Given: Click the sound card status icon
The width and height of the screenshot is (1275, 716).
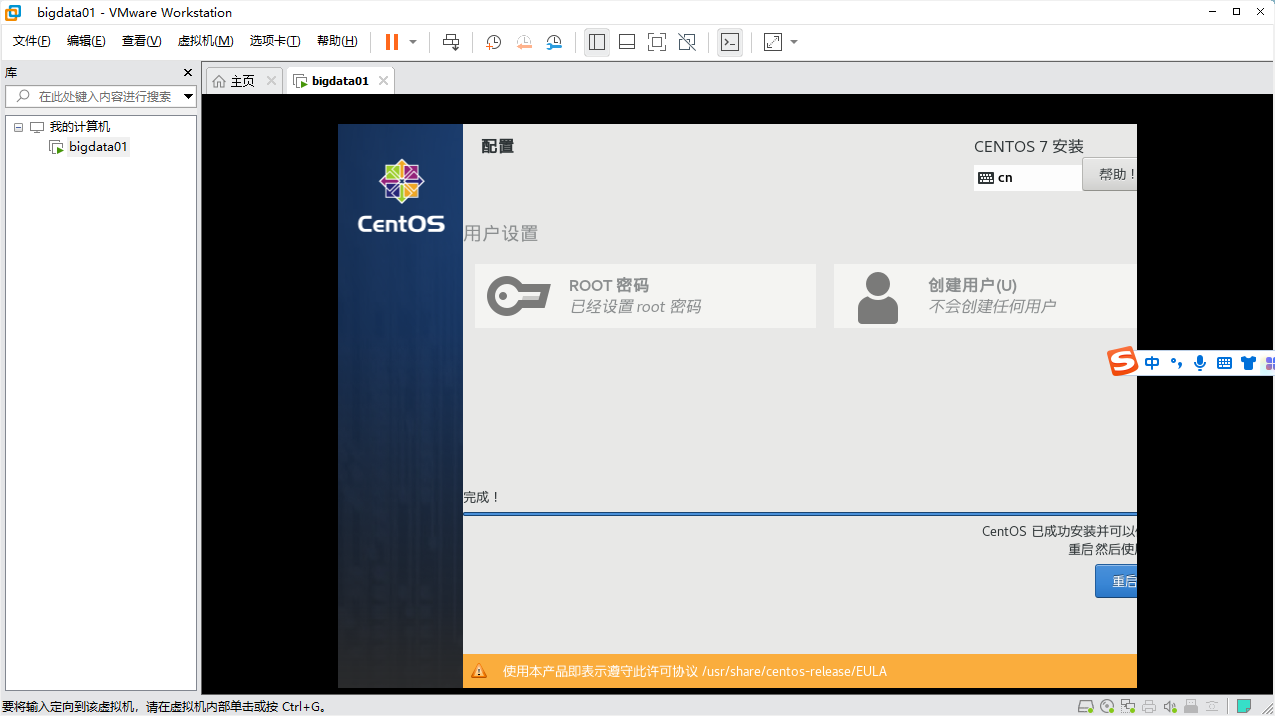Looking at the screenshot, I should coord(1170,707).
